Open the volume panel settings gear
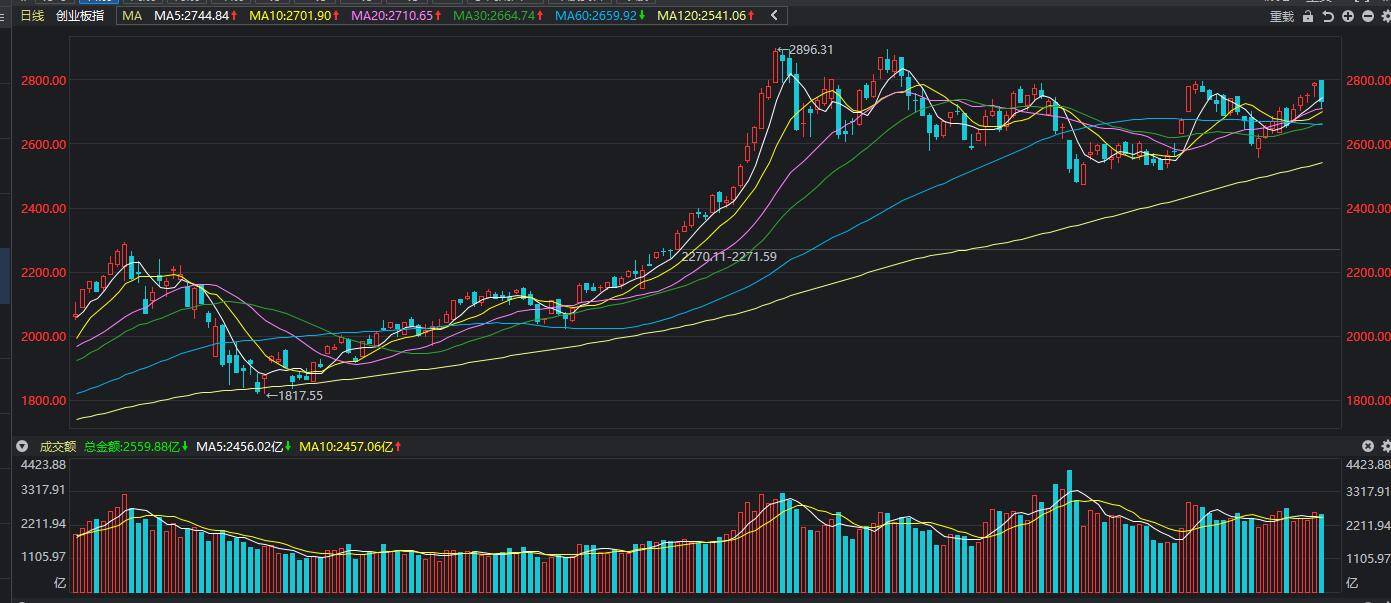Image resolution: width=1391 pixels, height=603 pixels. coord(1385,446)
